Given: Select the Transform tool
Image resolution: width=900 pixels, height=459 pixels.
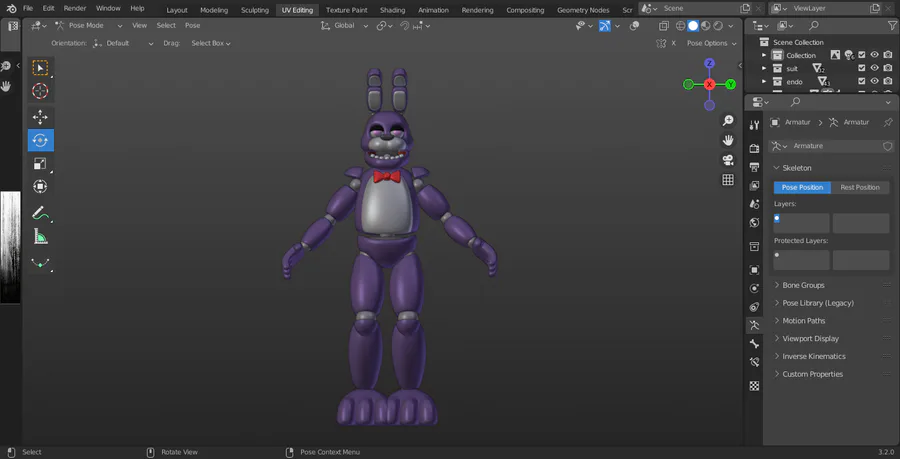Looking at the screenshot, I should tap(40, 186).
